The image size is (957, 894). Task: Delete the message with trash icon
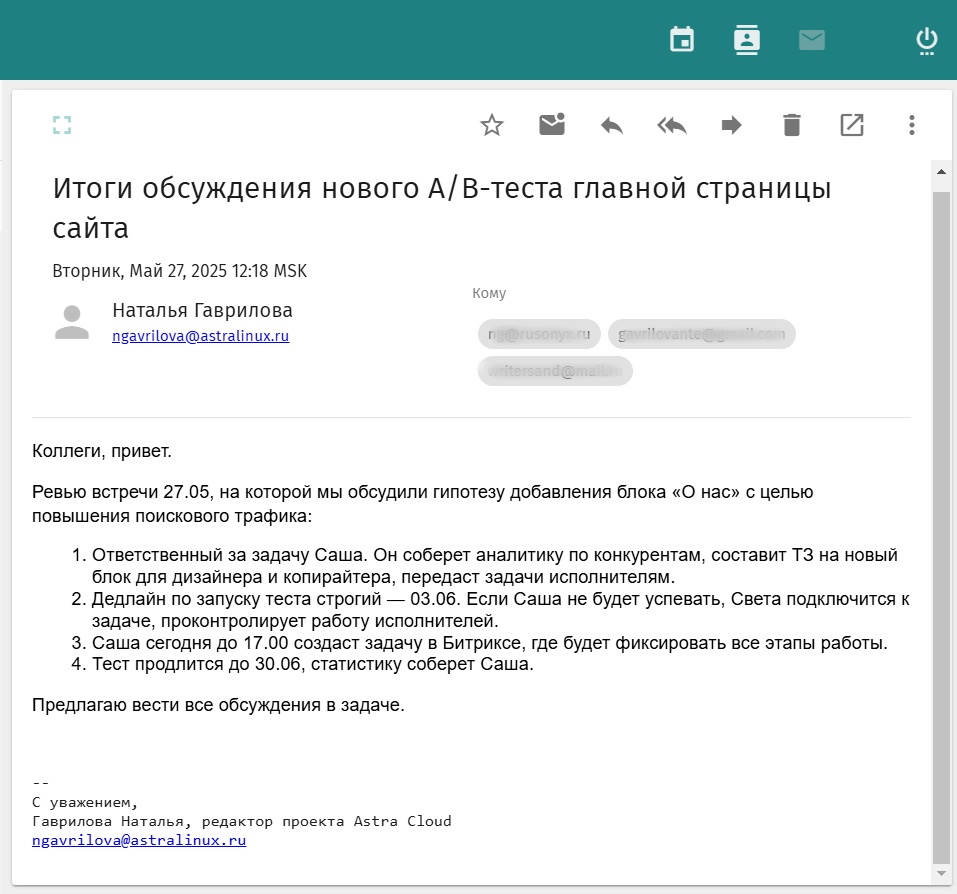tap(792, 125)
